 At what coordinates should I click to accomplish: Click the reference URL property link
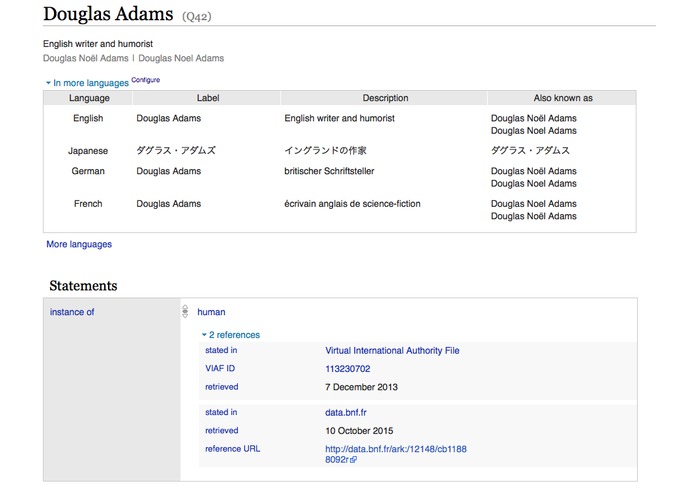pos(232,448)
